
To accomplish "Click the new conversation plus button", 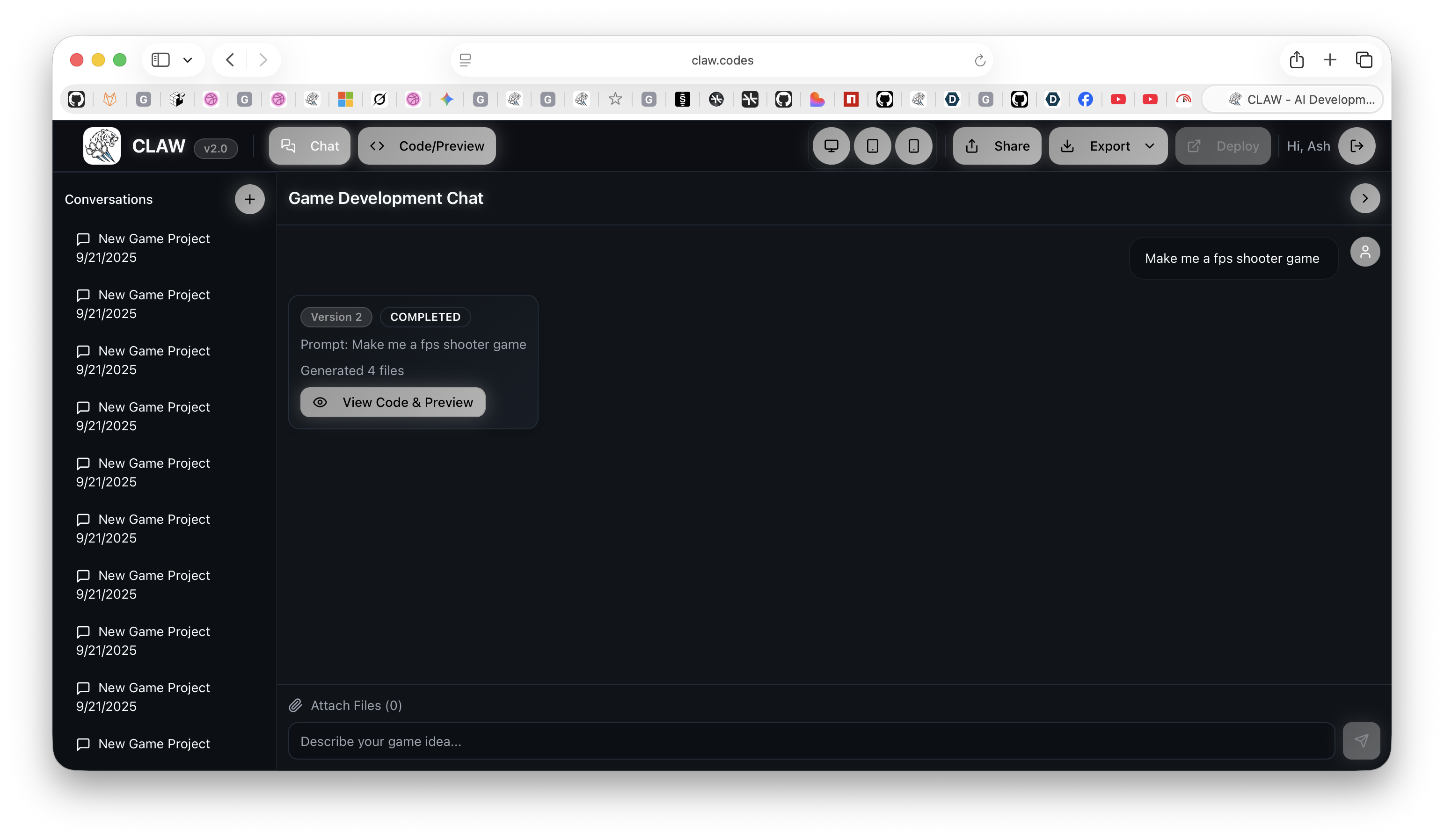I will pyautogui.click(x=249, y=199).
